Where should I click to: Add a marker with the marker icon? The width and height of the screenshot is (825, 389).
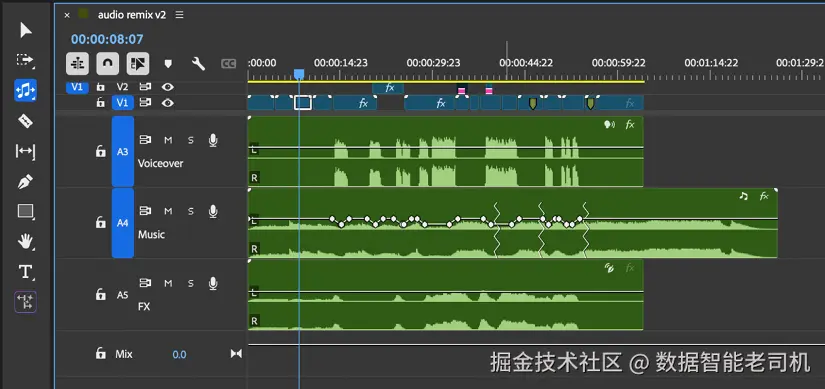168,64
